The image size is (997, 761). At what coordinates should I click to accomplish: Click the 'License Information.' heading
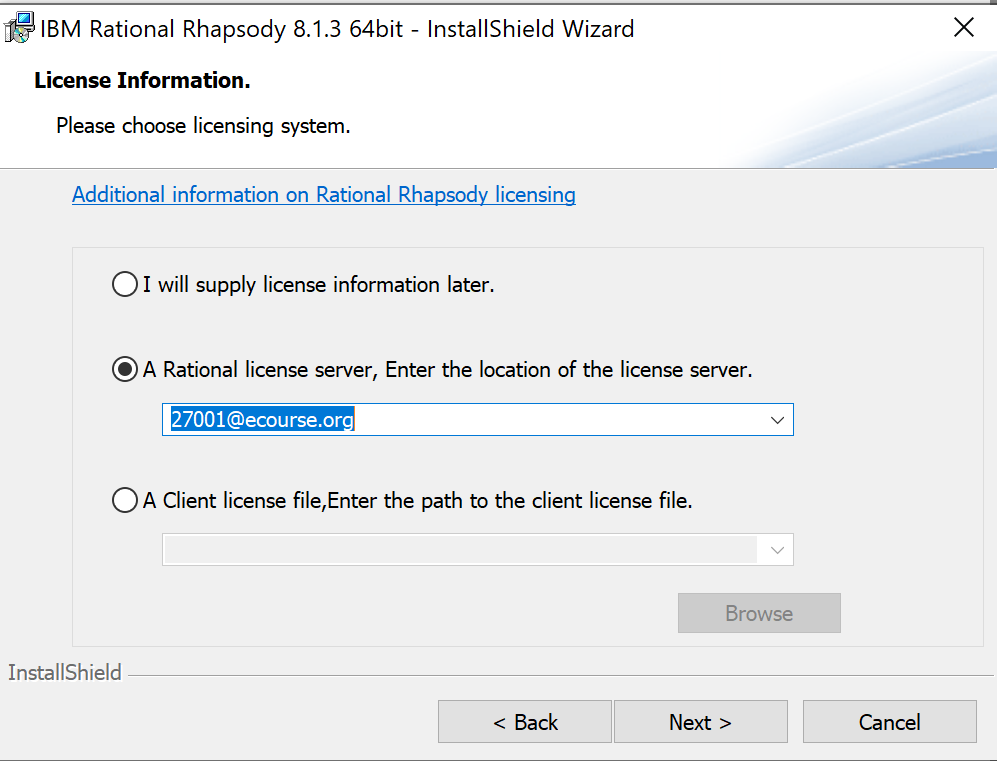142,81
